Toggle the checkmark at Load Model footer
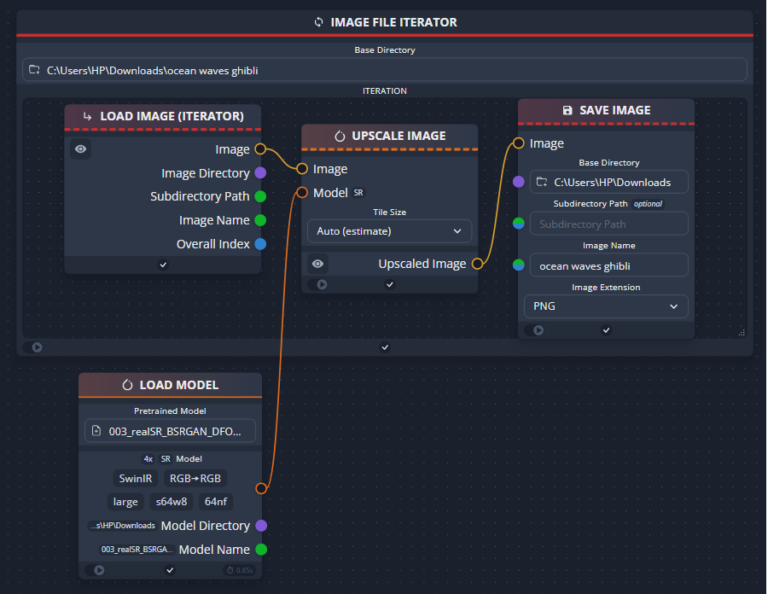768x594 pixels. point(170,570)
